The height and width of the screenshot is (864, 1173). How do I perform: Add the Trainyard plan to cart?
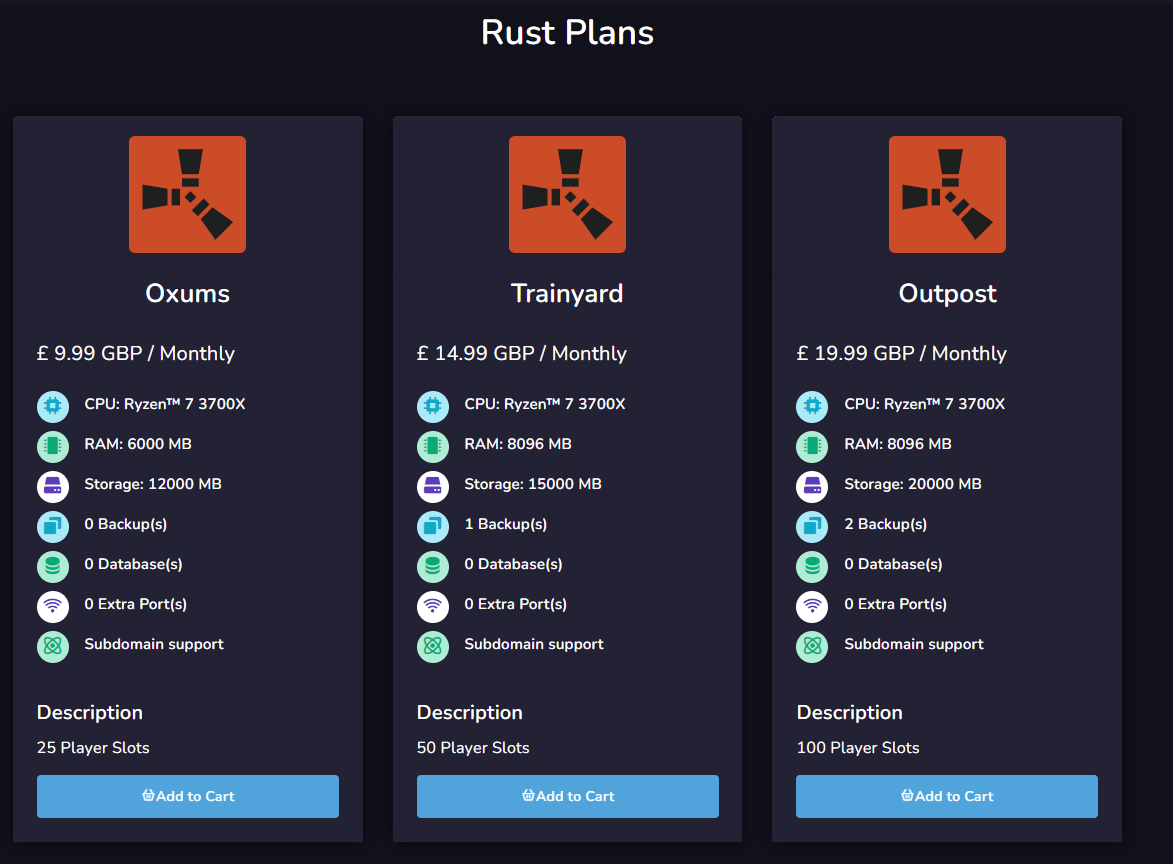point(568,796)
